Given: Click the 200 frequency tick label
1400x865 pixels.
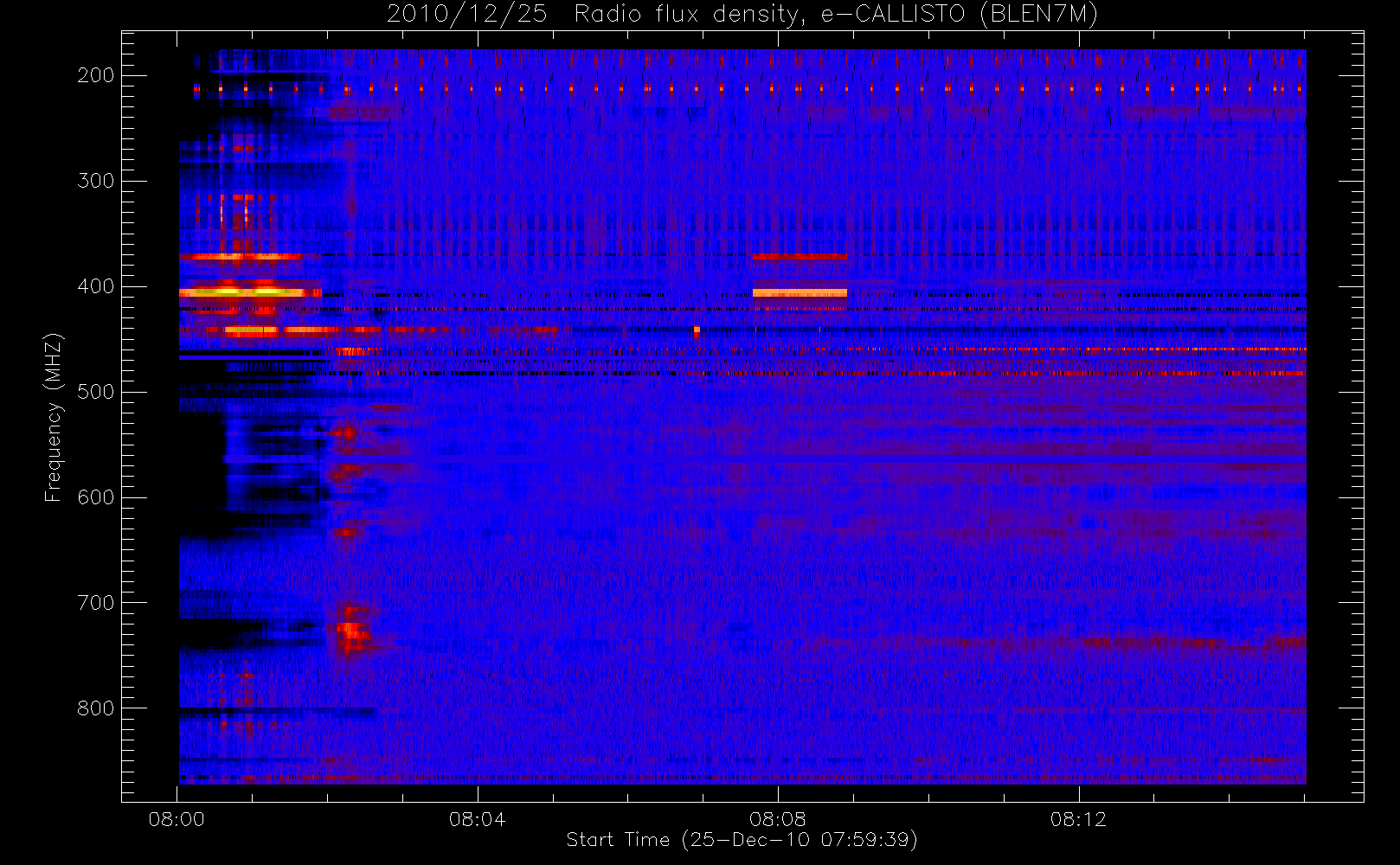Looking at the screenshot, I should point(95,75).
